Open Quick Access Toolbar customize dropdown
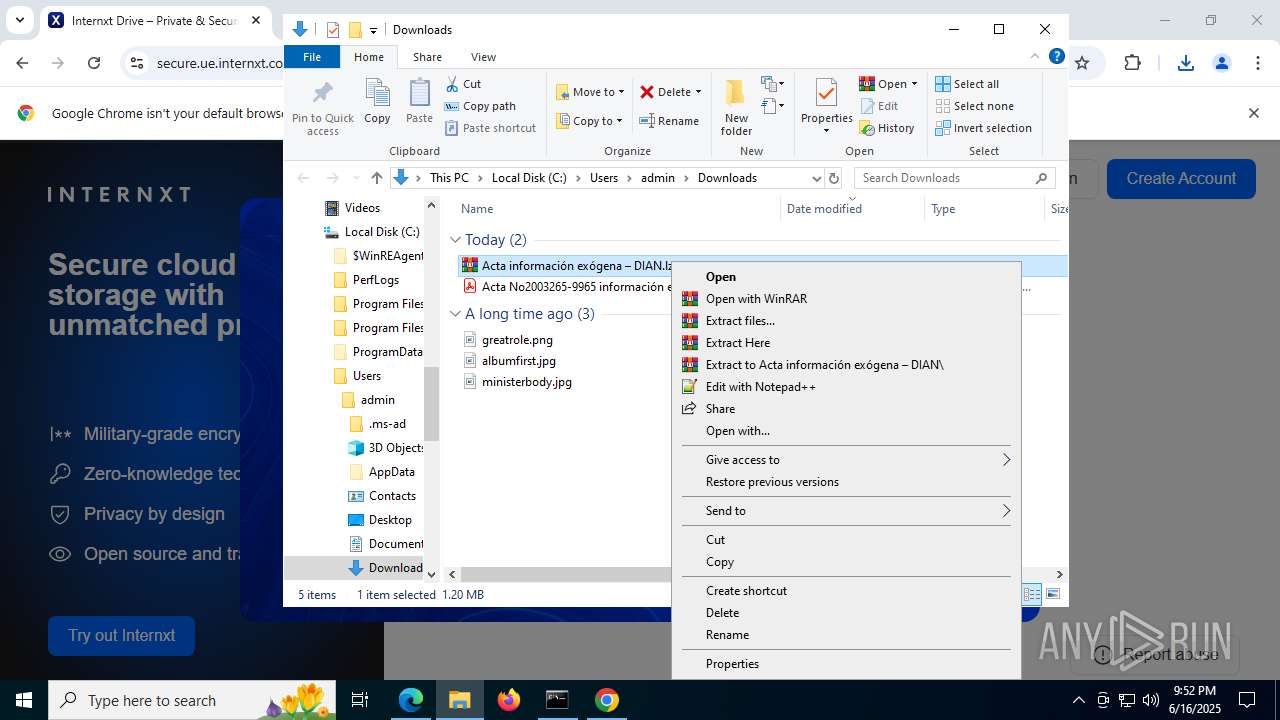 pos(373,30)
